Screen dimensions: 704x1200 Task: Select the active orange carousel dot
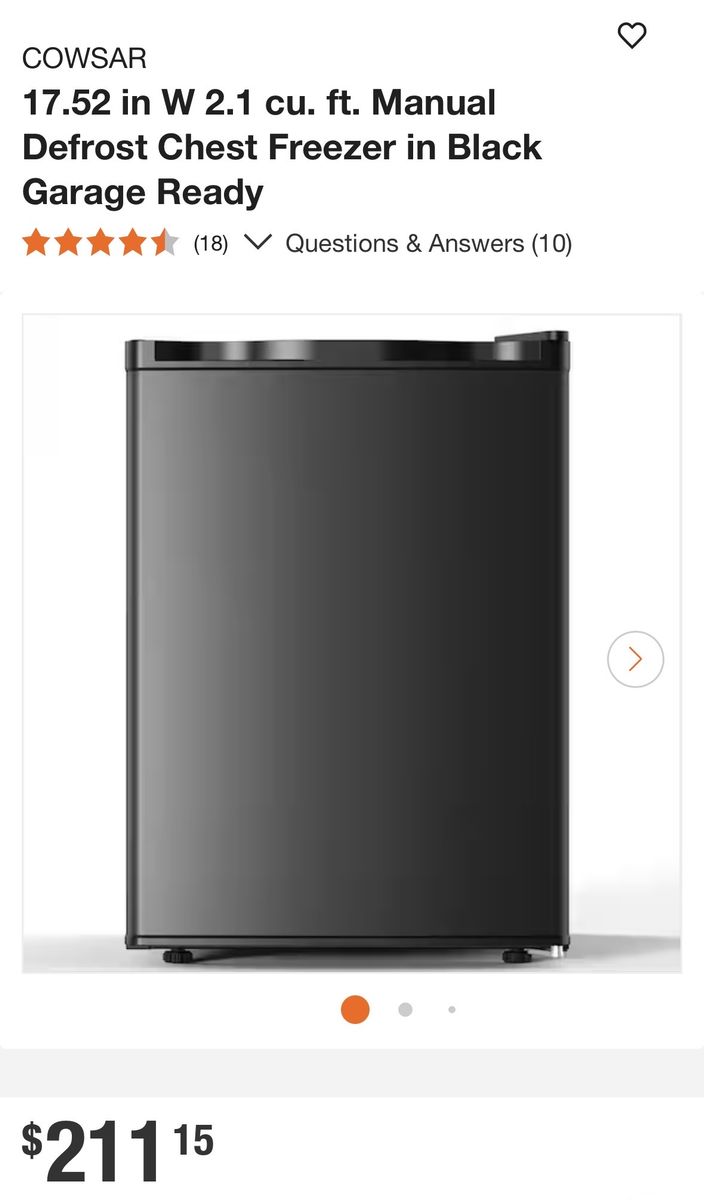[355, 1010]
